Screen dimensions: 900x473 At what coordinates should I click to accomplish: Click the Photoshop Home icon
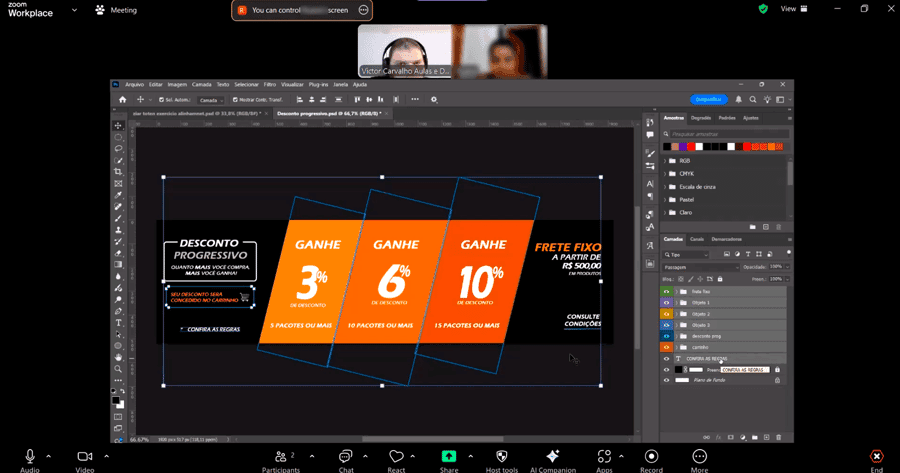122,99
